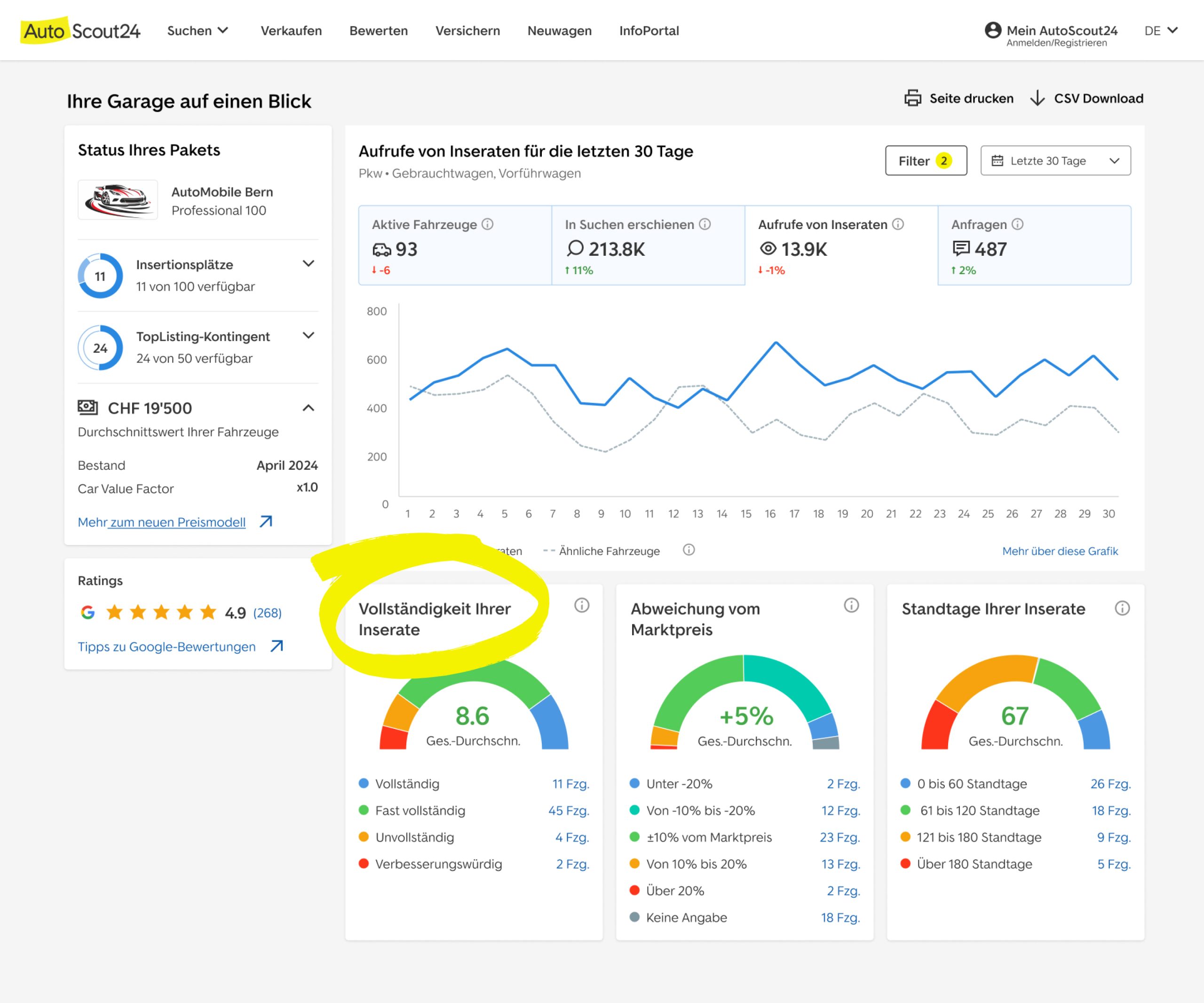
Task: Collapse the CHF 19'500 section
Action: click(309, 408)
